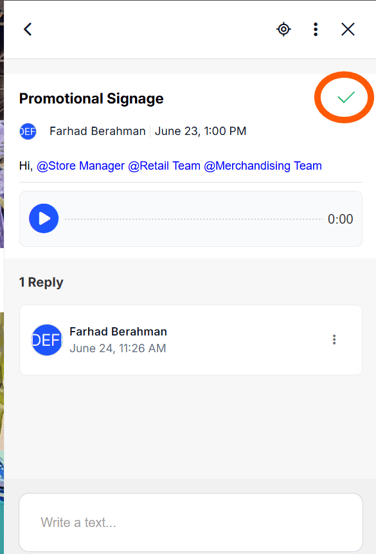Play the voice note recording

(x=44, y=218)
